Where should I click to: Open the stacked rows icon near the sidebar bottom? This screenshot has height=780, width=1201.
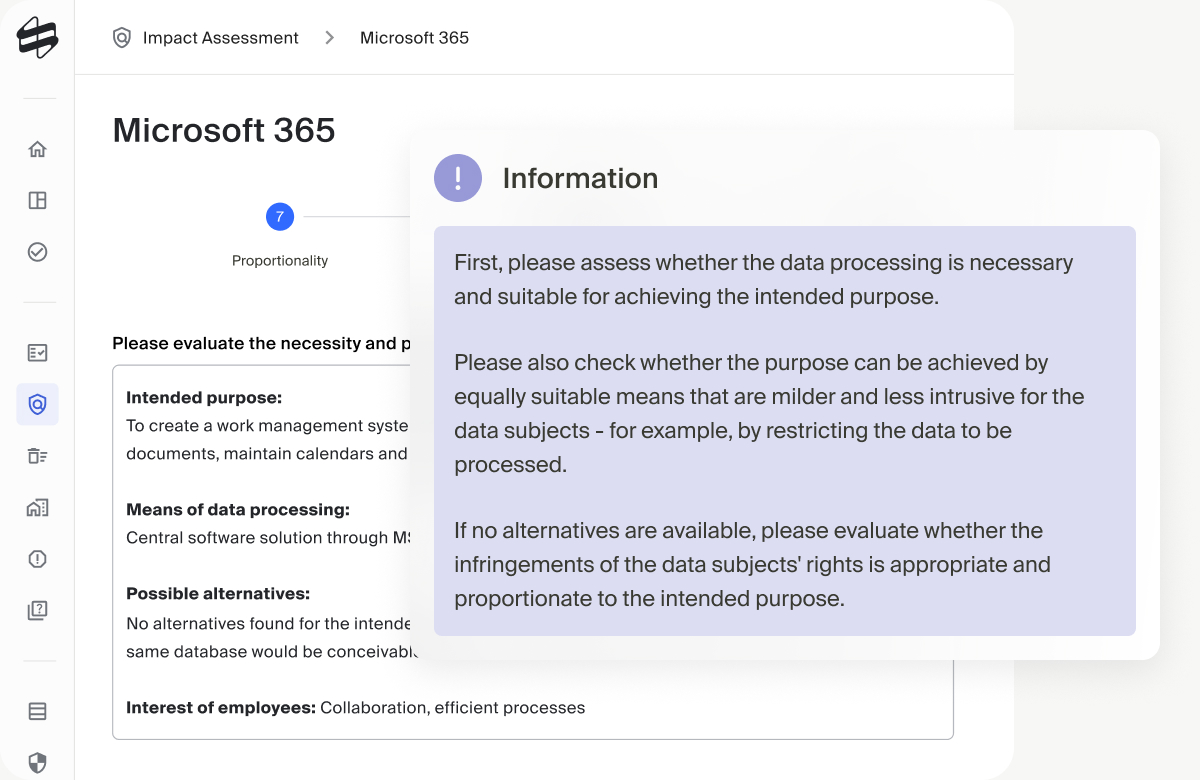[37, 712]
